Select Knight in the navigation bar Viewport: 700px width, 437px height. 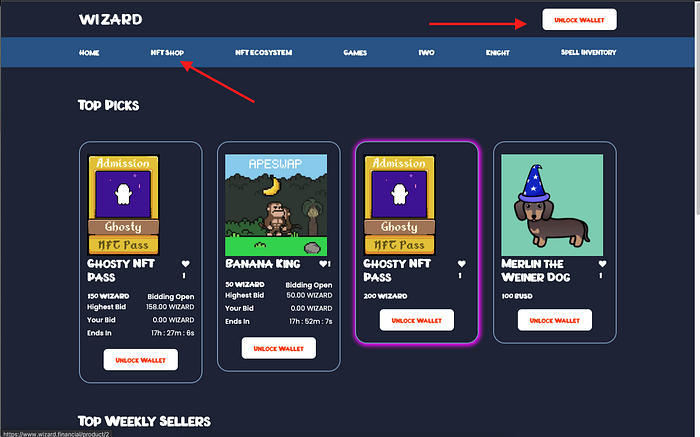[497, 53]
